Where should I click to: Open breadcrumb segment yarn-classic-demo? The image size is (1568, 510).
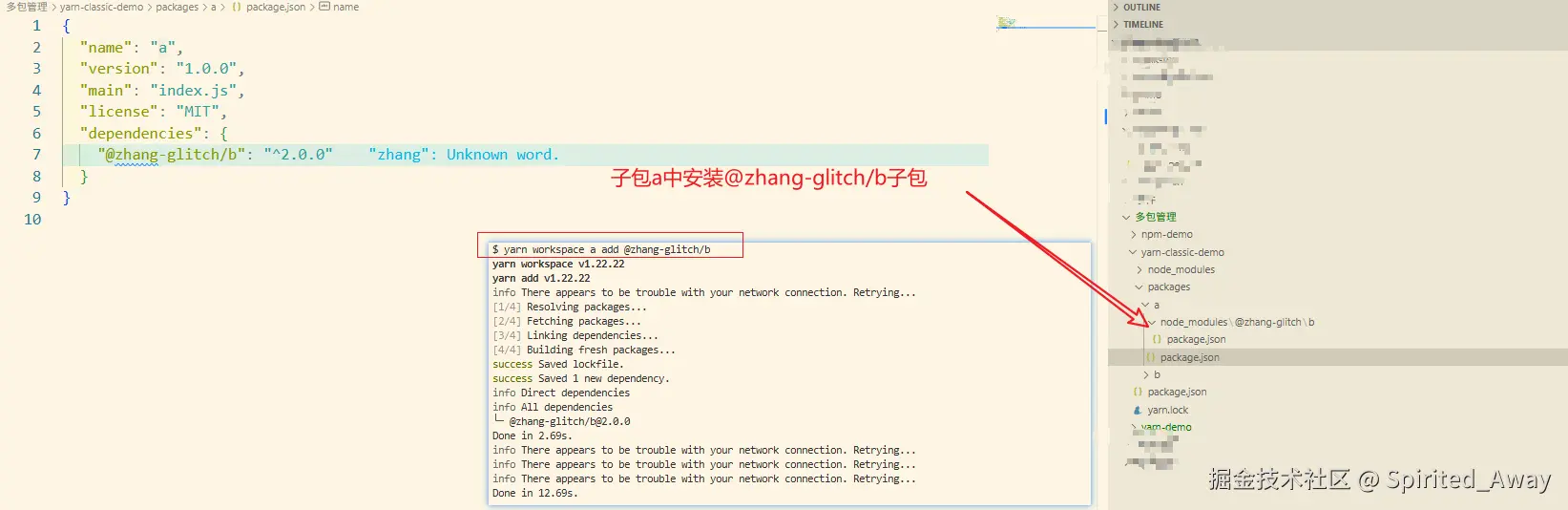coord(101,7)
